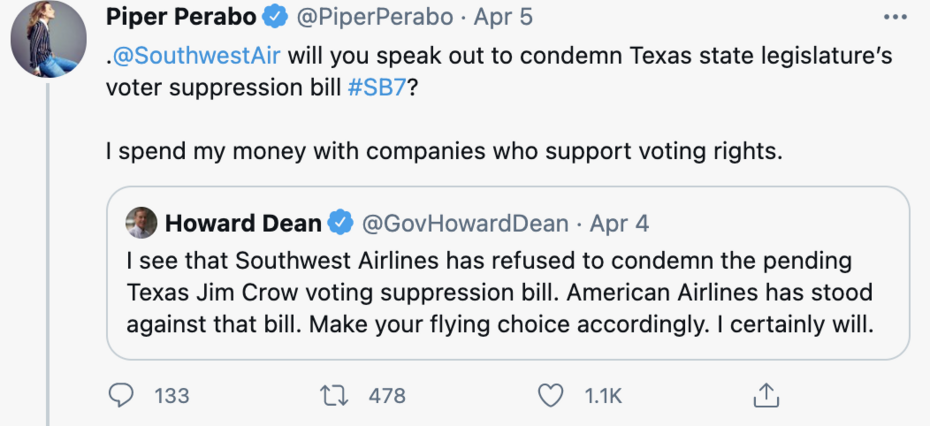The image size is (930, 426).
Task: Click the 478 retweet count
Action: [x=387, y=396]
